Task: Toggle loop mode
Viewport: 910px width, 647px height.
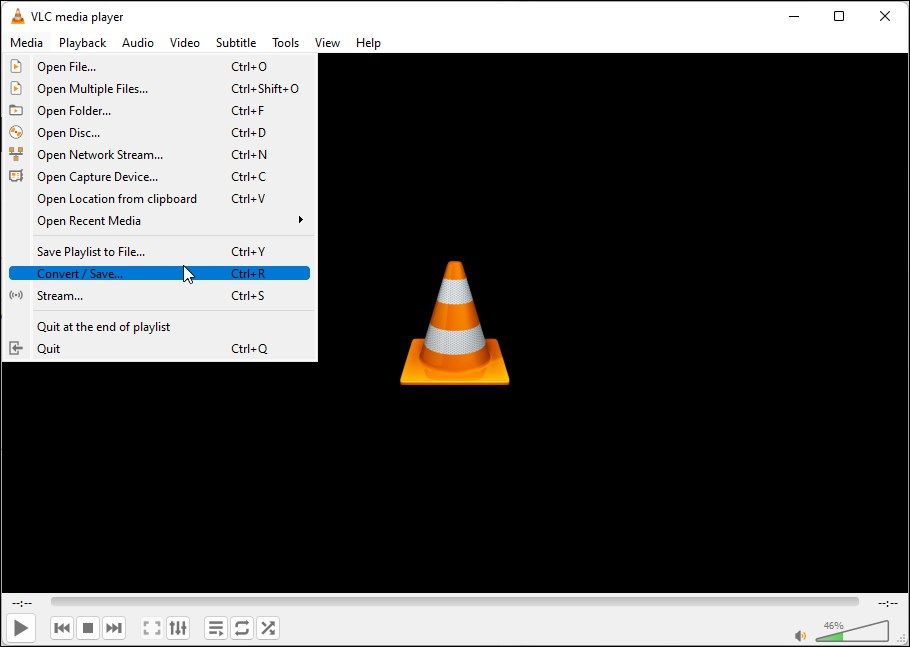Action: (242, 628)
